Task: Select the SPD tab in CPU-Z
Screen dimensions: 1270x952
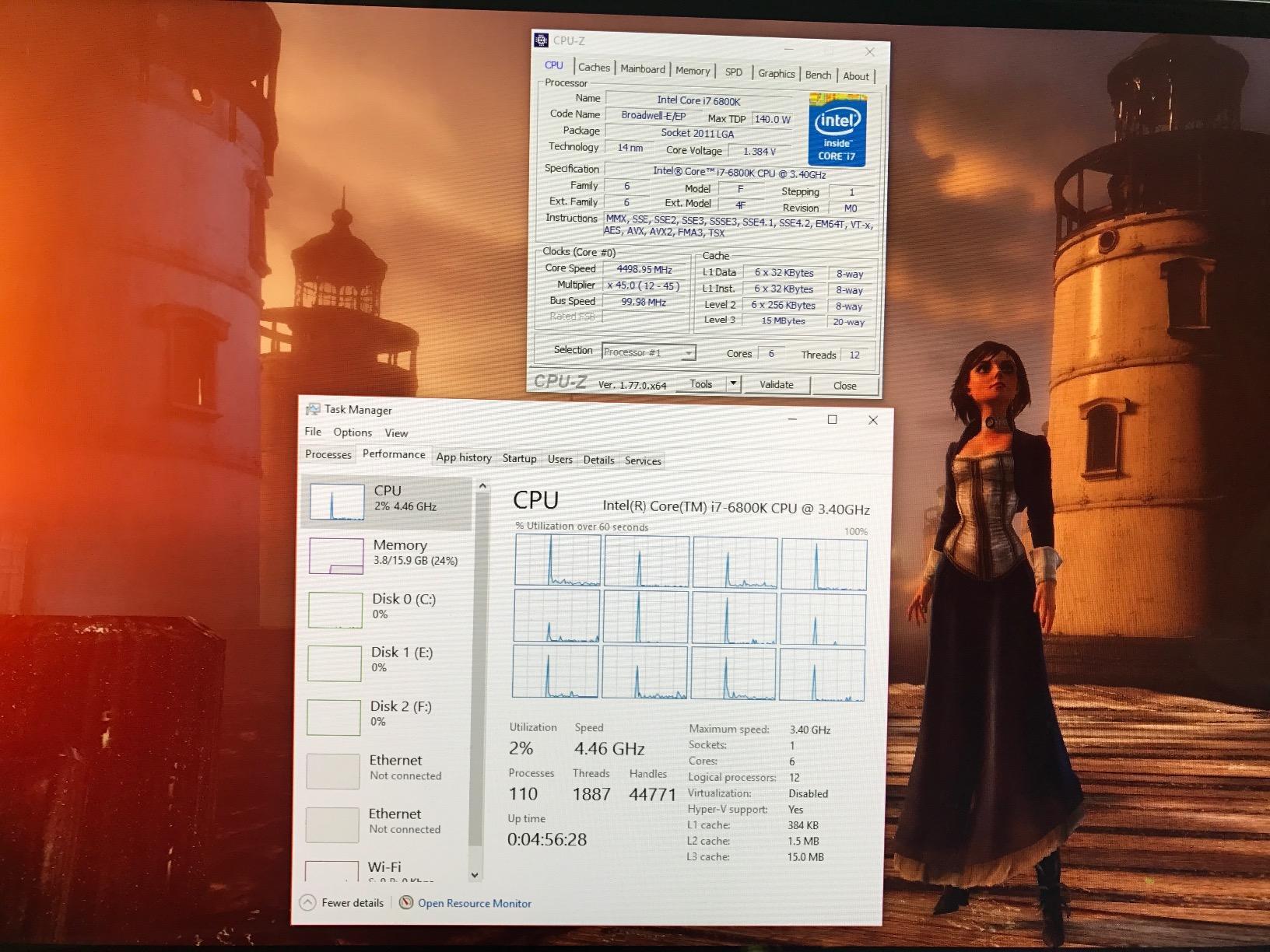Action: pos(733,72)
